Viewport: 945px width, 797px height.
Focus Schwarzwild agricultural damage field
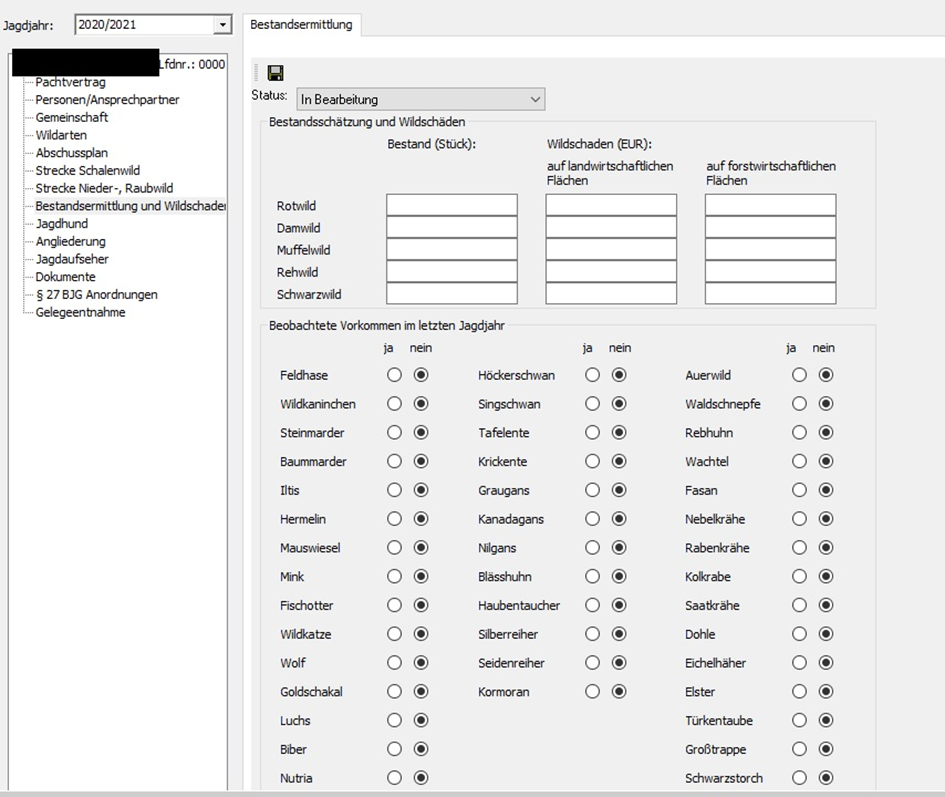(x=610, y=294)
